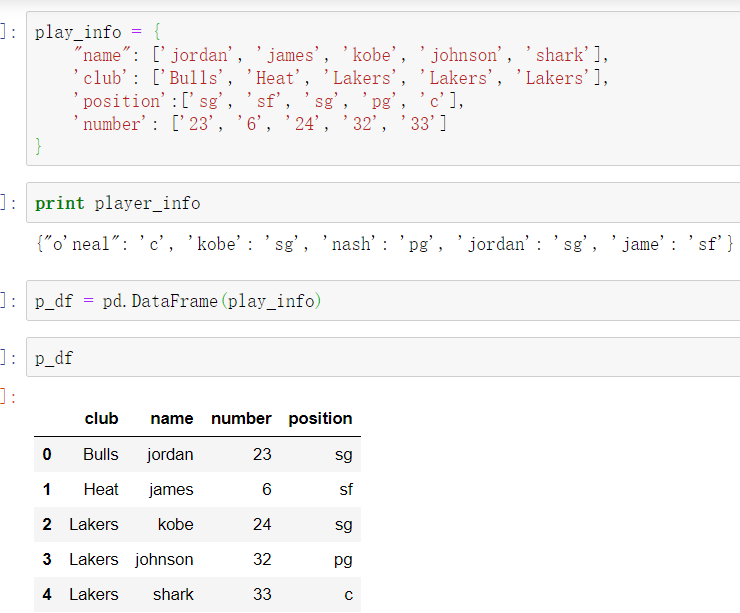Click the 'Lakers' cell in row 4
740x613 pixels.
click(x=93, y=594)
